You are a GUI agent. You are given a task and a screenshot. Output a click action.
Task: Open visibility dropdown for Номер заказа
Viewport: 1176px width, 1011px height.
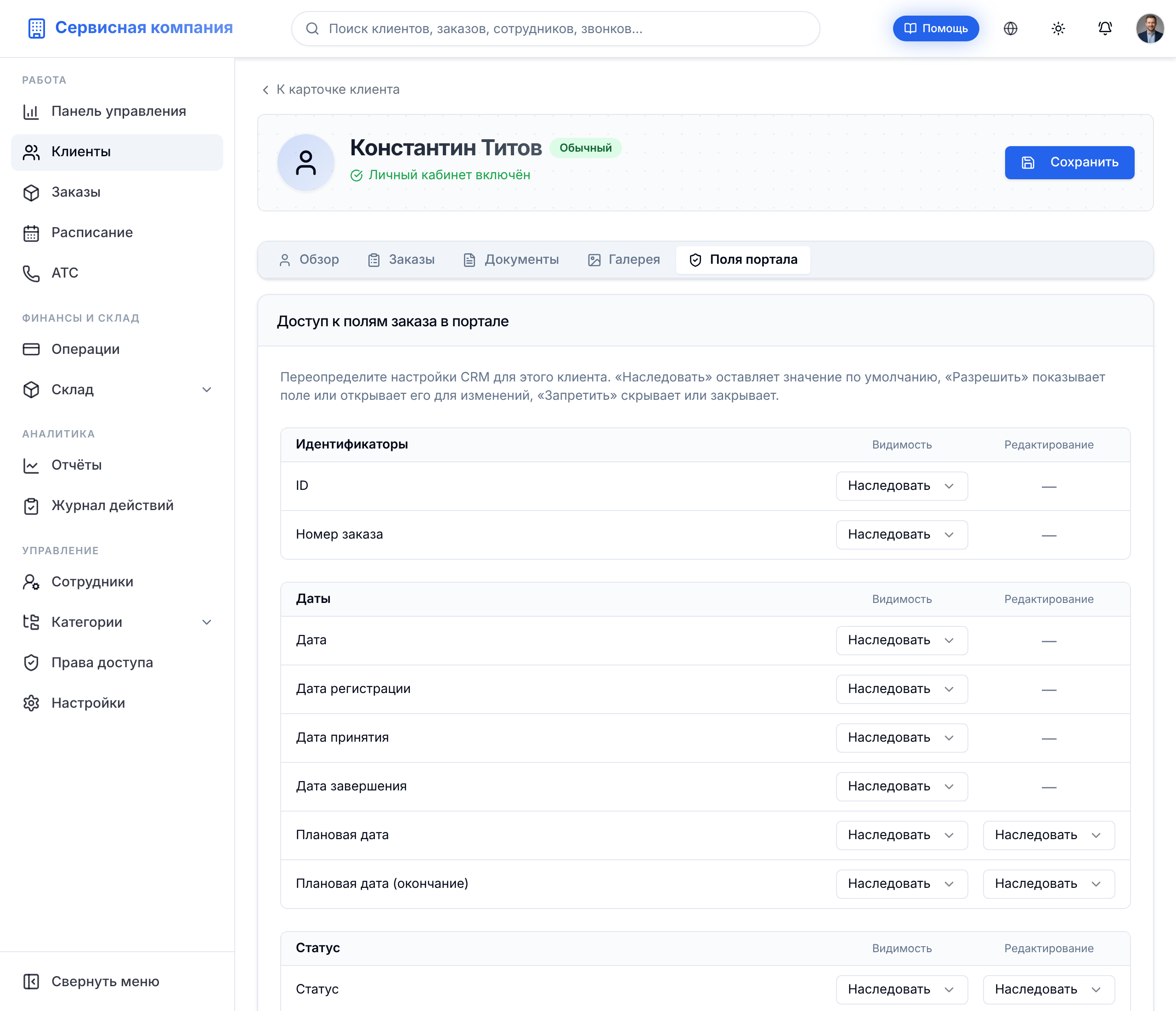(901, 535)
